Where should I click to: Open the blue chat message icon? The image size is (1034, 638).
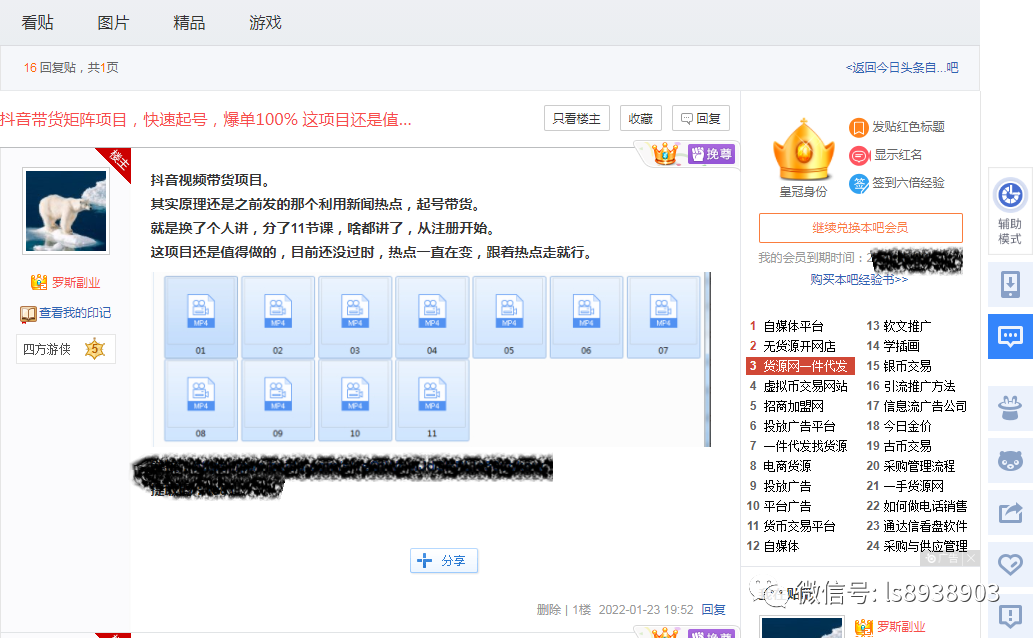1010,336
